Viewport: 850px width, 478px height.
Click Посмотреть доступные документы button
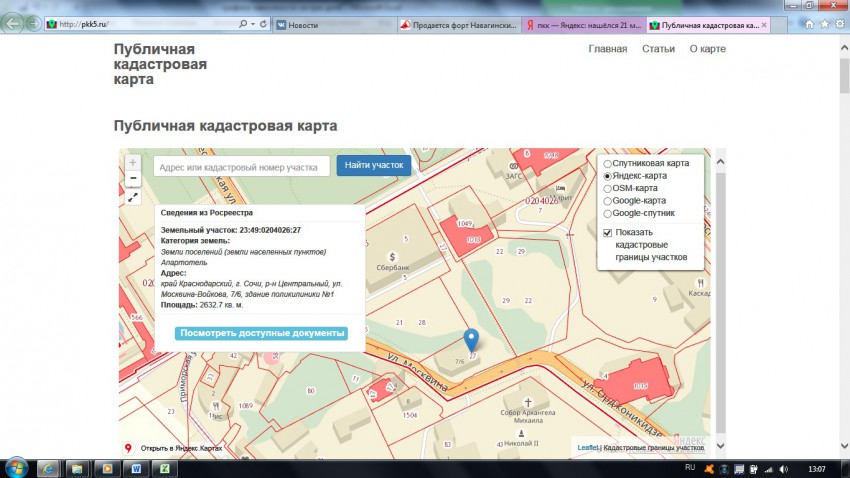[x=261, y=333]
